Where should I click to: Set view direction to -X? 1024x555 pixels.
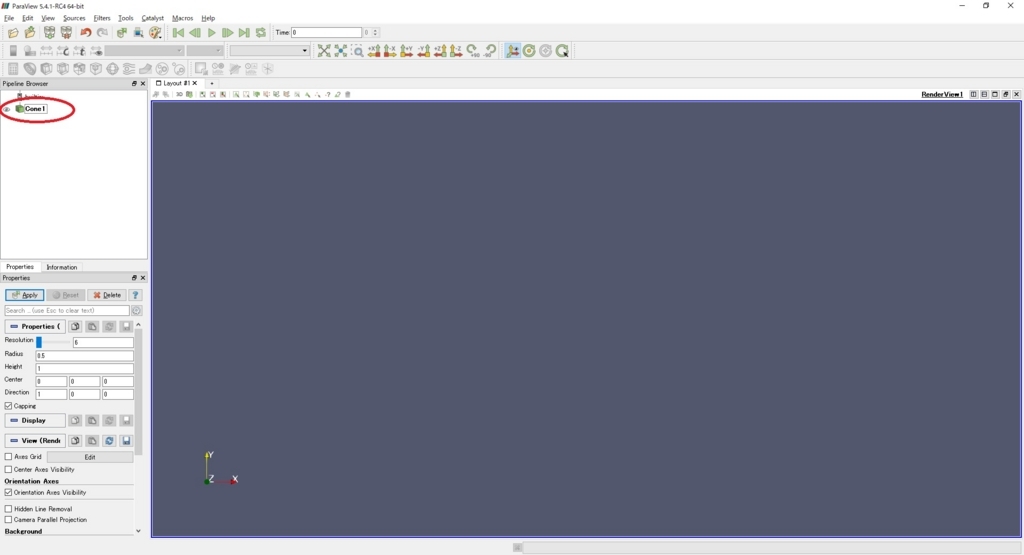tap(390, 51)
